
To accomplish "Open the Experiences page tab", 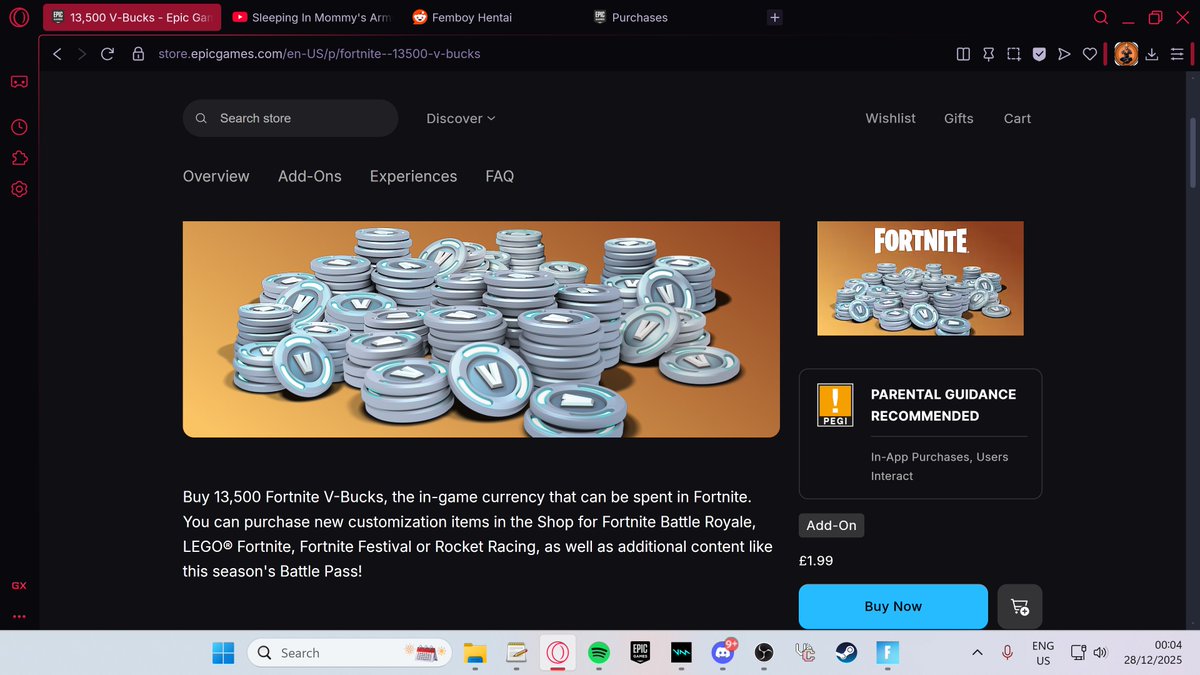I will click(x=413, y=176).
